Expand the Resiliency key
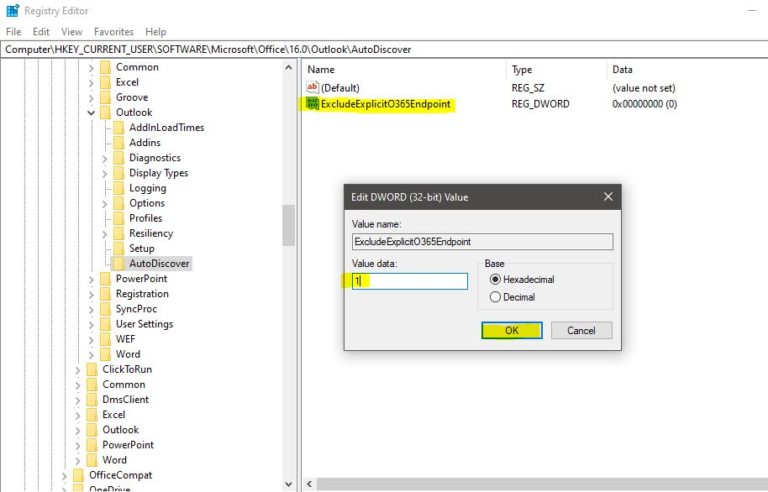Viewport: 768px width, 492px height. pyautogui.click(x=104, y=234)
